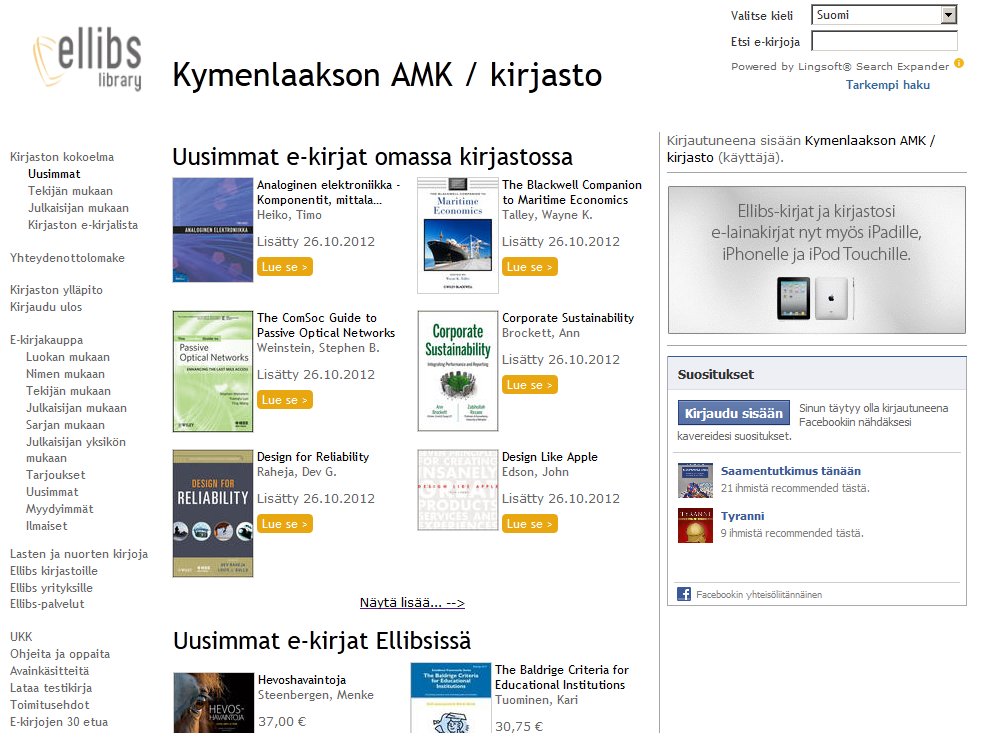Open the Valitse kieli language dropdown
1004x733 pixels.
[x=884, y=15]
